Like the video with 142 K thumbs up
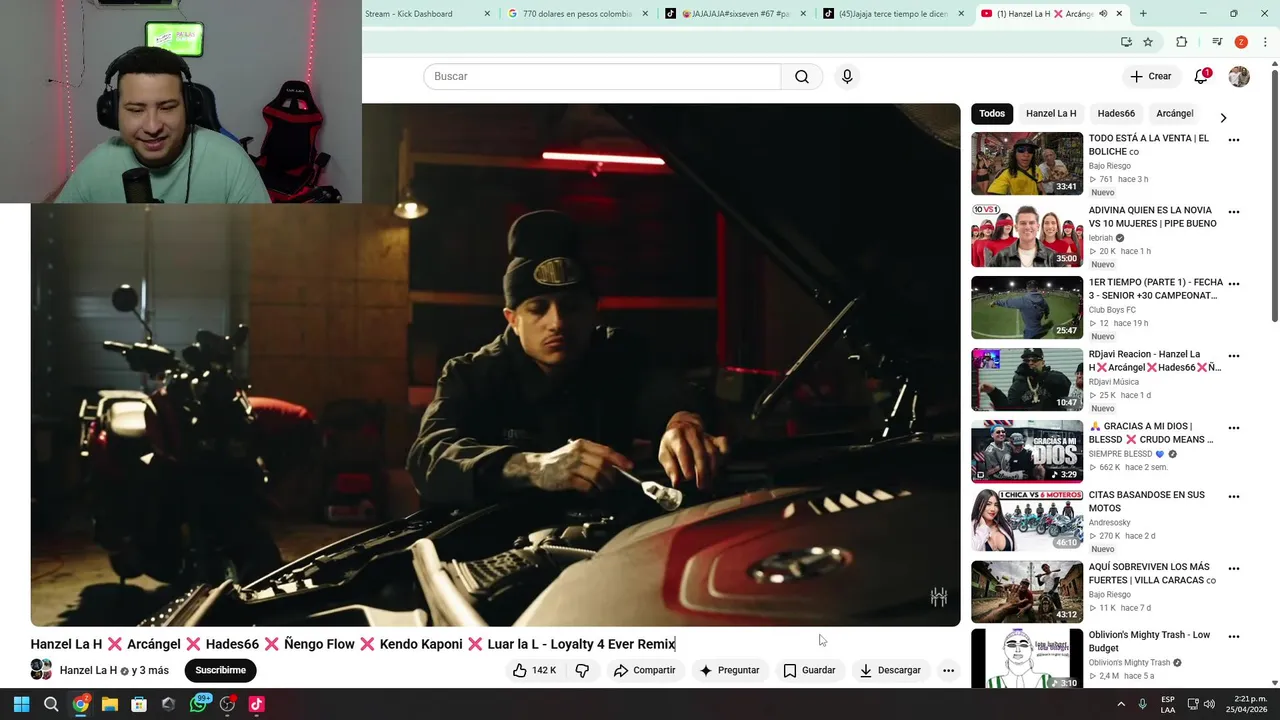Screen dimensions: 1280x720 pos(534,670)
